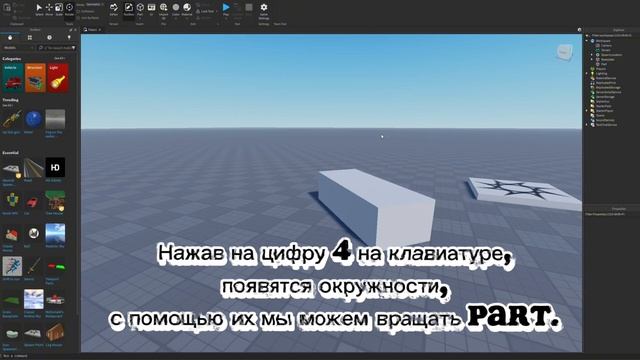
Task: Open the dropdown arrow under Play
Action: (x=226, y=18)
